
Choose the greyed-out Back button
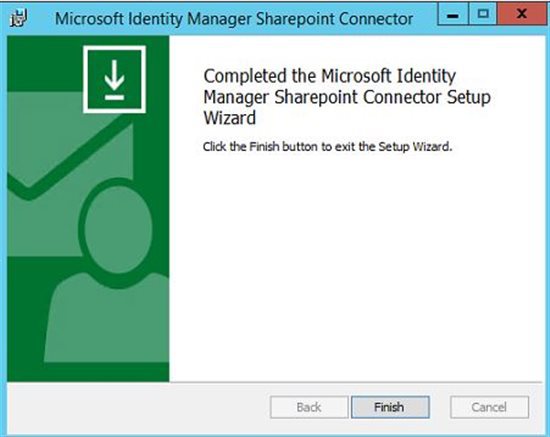(309, 407)
